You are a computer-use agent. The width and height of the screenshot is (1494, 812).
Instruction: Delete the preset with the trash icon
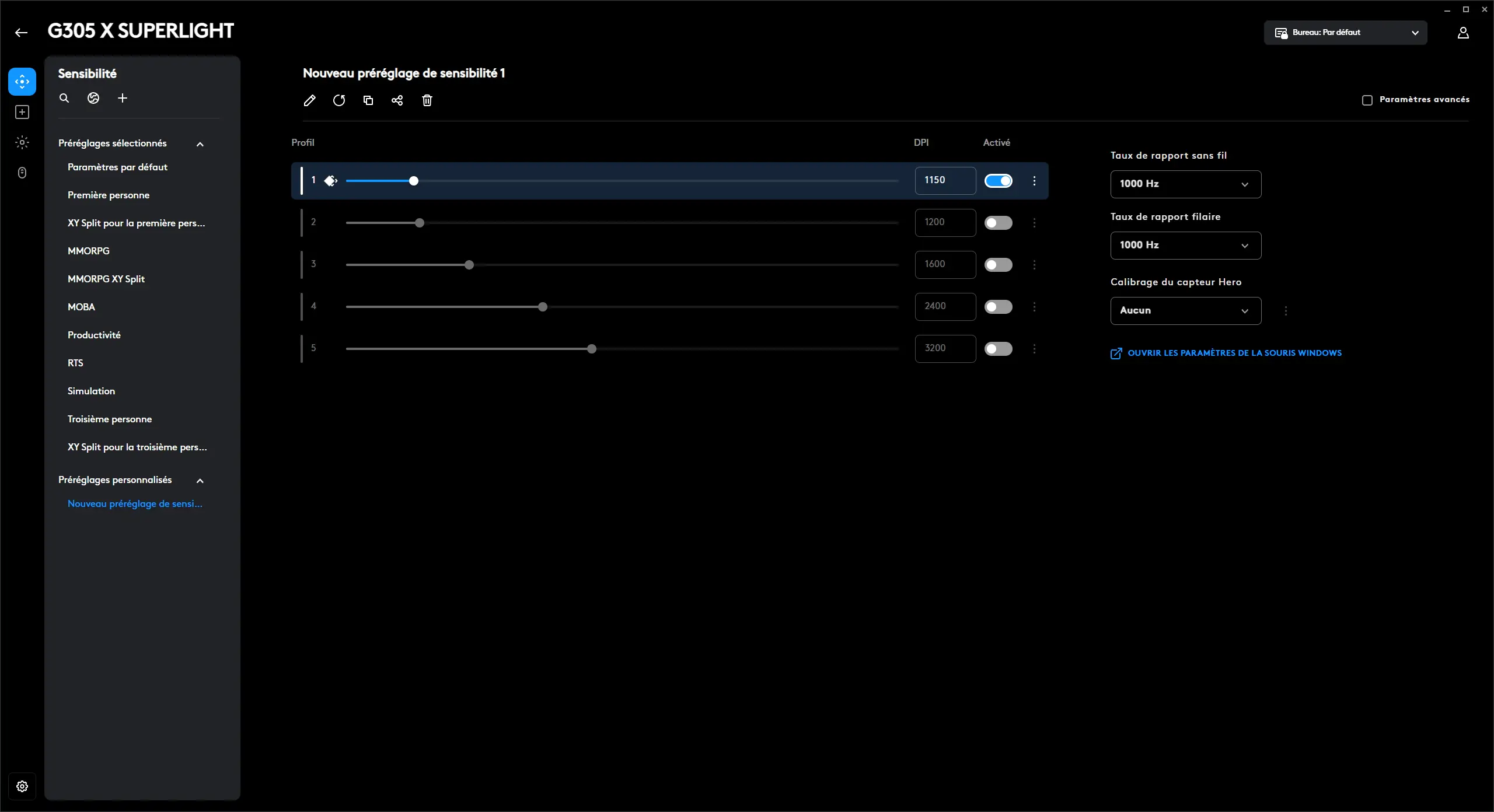tap(427, 100)
